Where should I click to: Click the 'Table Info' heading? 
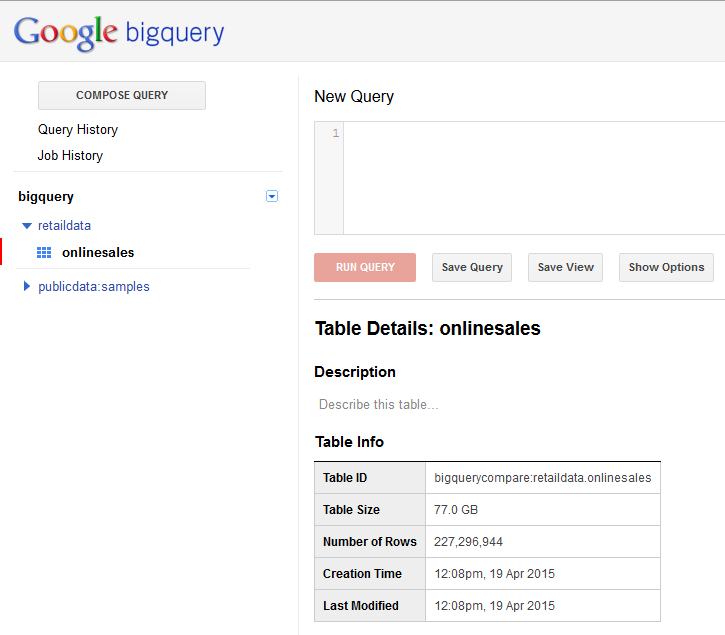(350, 442)
